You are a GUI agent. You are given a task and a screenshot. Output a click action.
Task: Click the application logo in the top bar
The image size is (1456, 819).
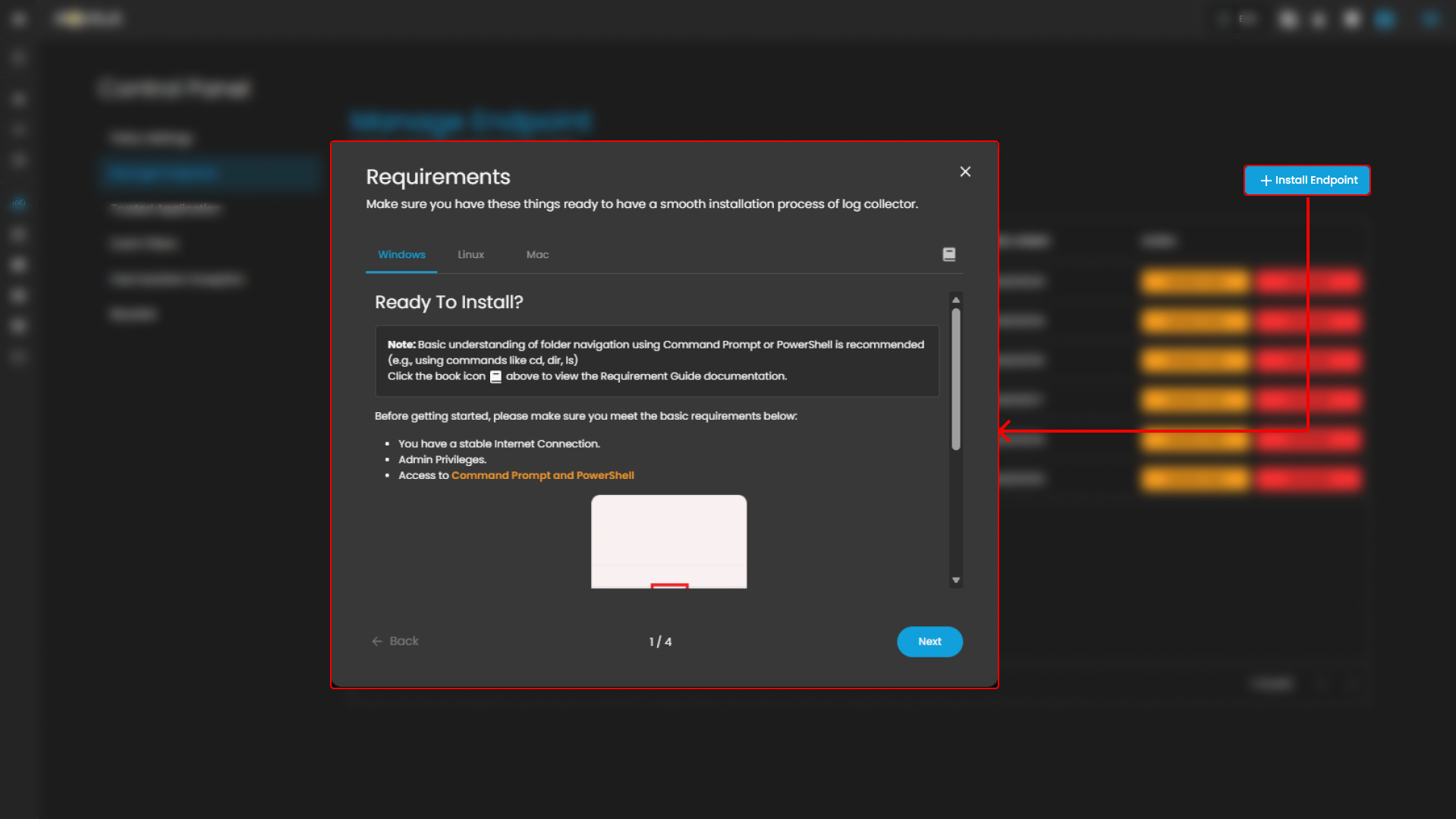click(x=88, y=19)
